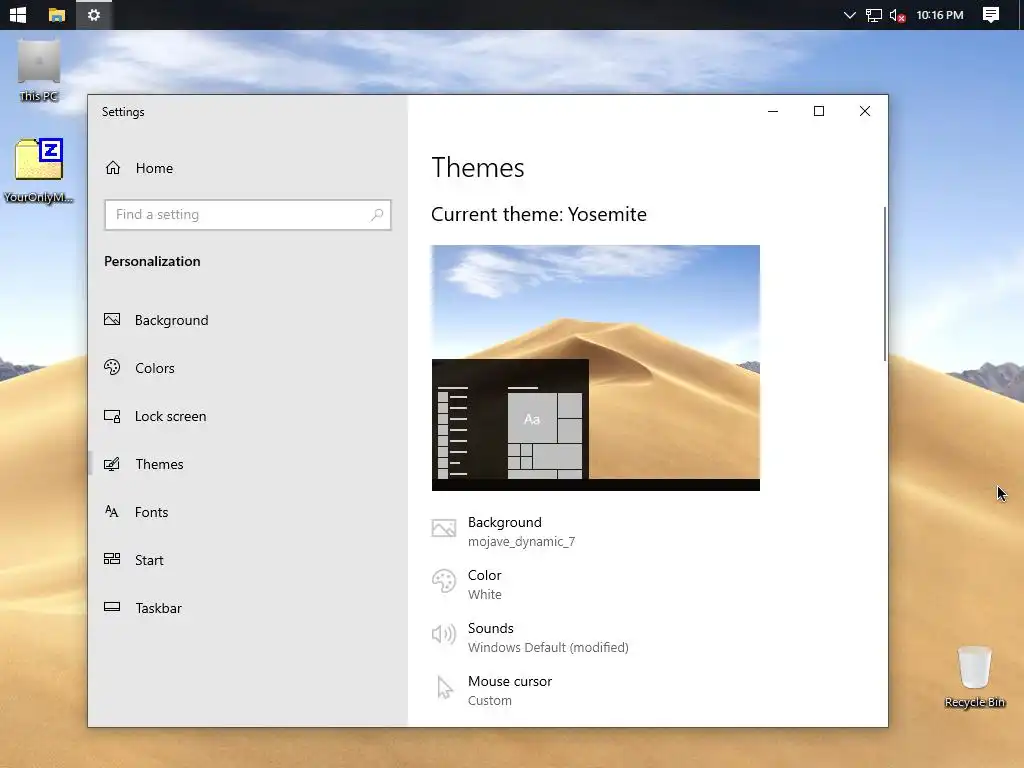
Task: Click the Themes sidebar icon
Action: 112,464
